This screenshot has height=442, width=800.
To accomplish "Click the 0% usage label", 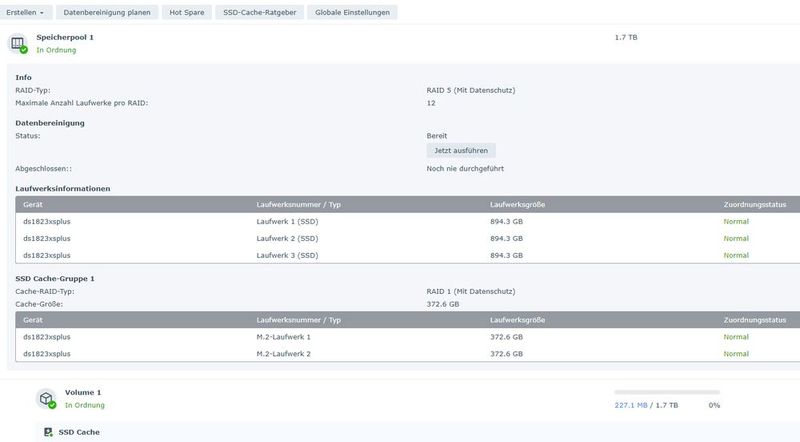I will click(714, 405).
